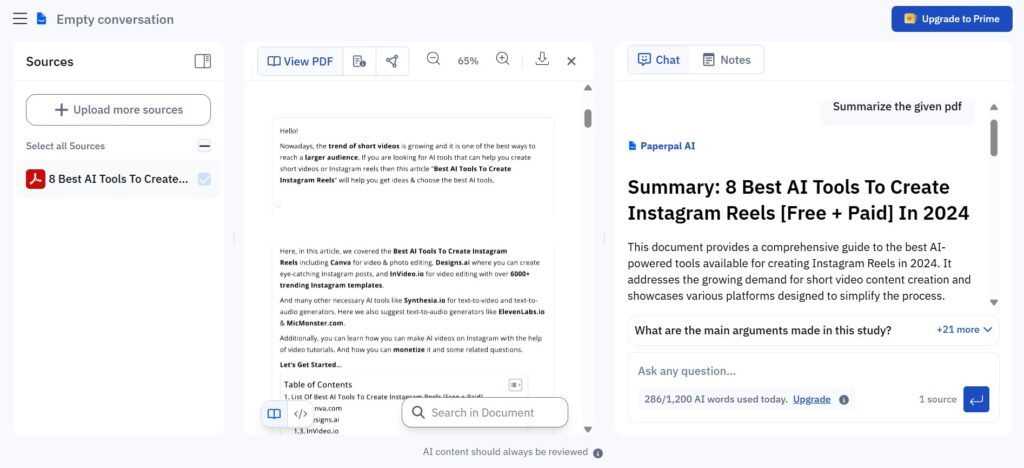1024x468 pixels.
Task: Collapse the Sources panel with layout icon
Action: pos(203,61)
